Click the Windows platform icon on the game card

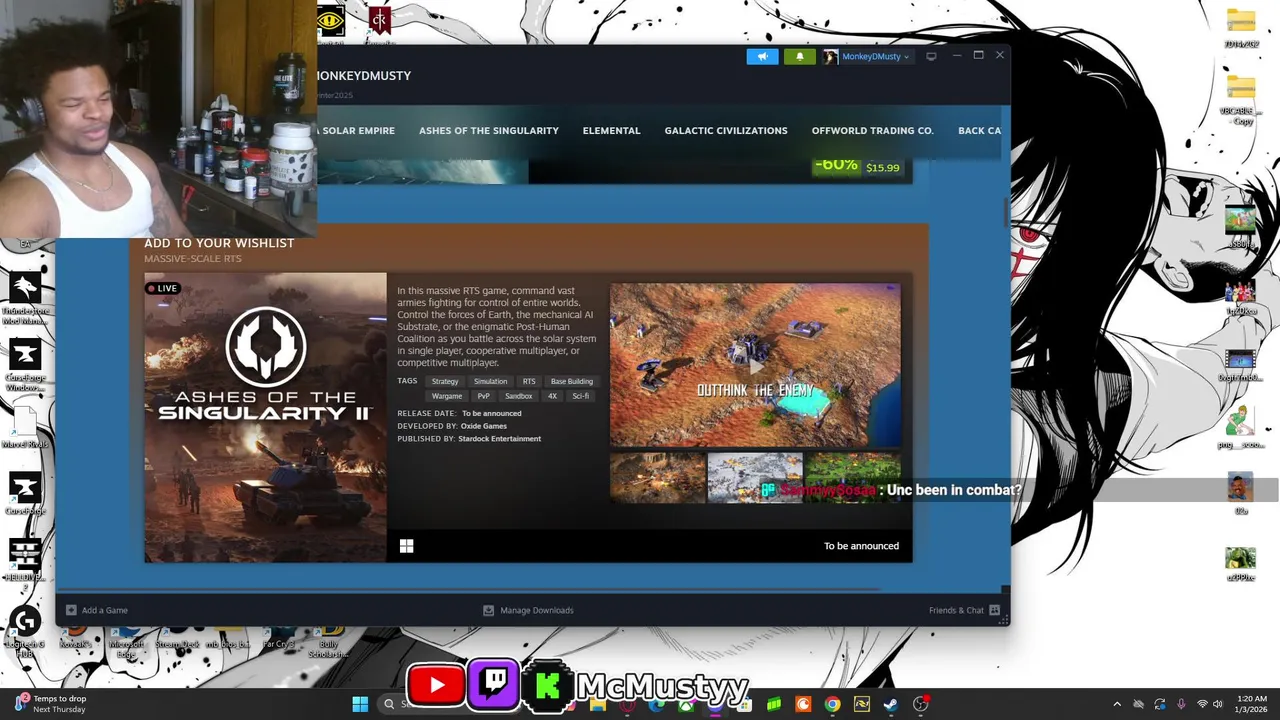click(406, 546)
